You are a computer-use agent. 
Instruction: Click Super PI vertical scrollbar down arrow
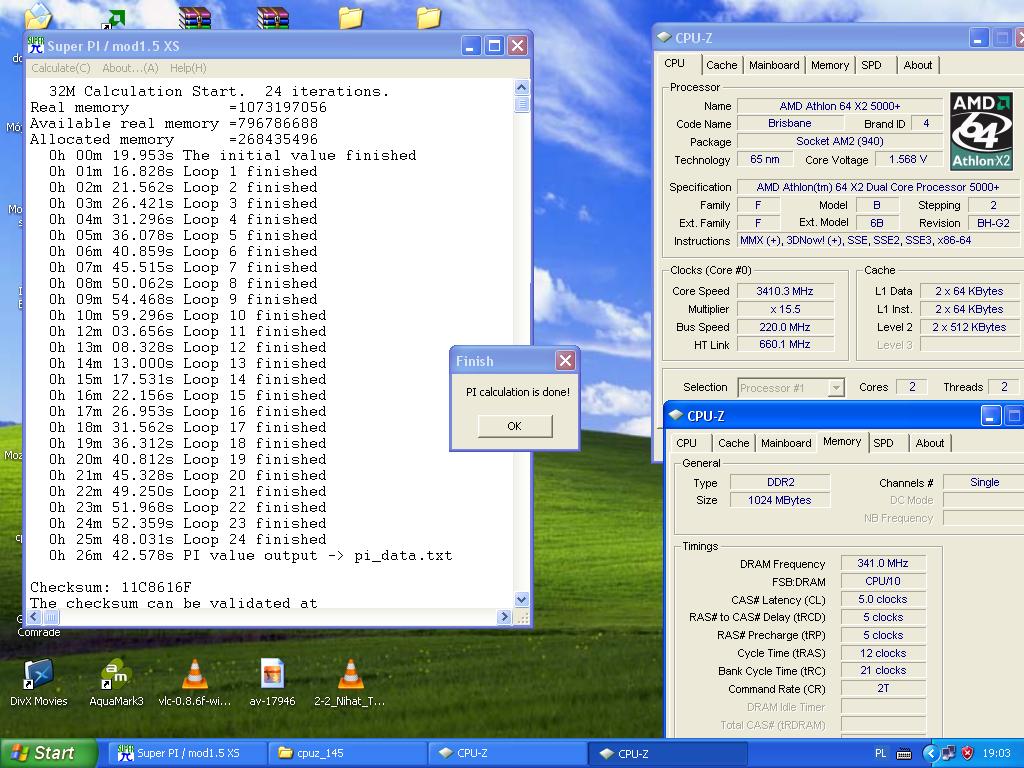521,599
